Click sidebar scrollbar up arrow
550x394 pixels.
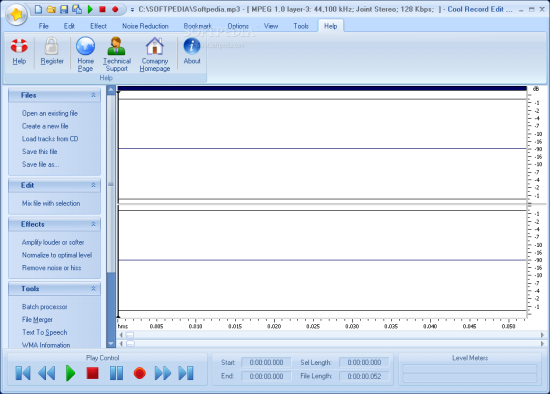(x=111, y=90)
